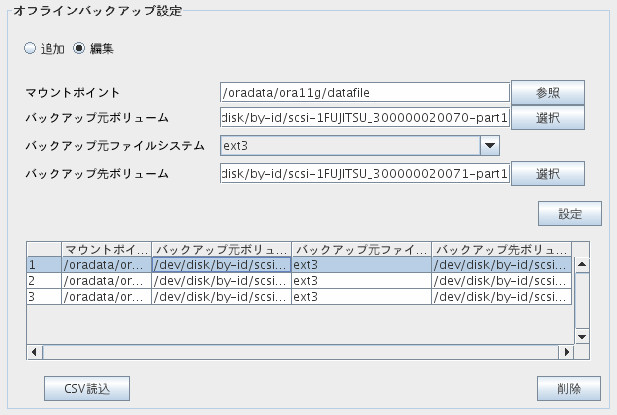The height and width of the screenshot is (415, 617).
Task: Click horizontal scrollbar right arrow
Action: pyautogui.click(x=566, y=352)
